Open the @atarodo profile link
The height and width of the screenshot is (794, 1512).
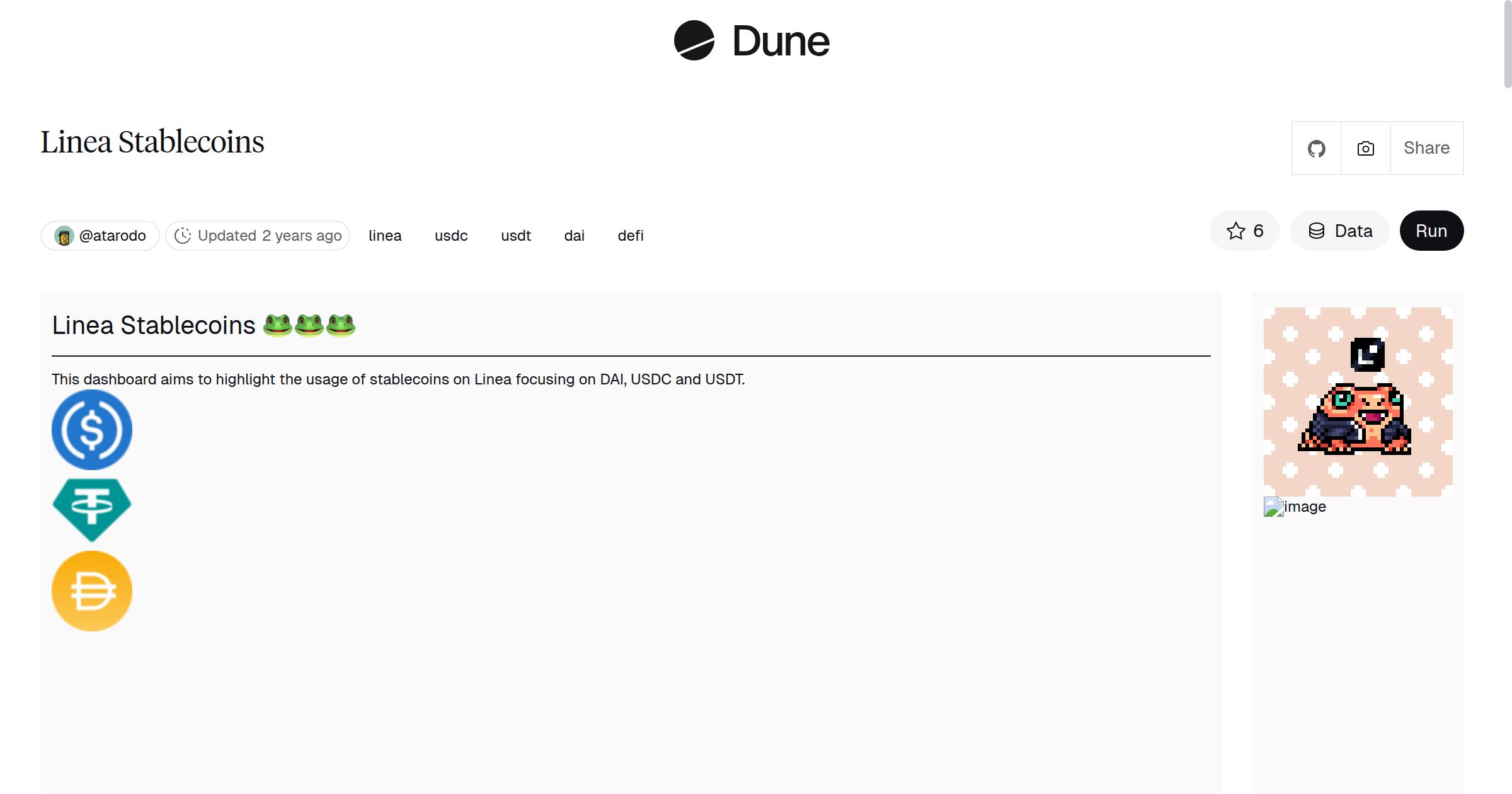[112, 236]
